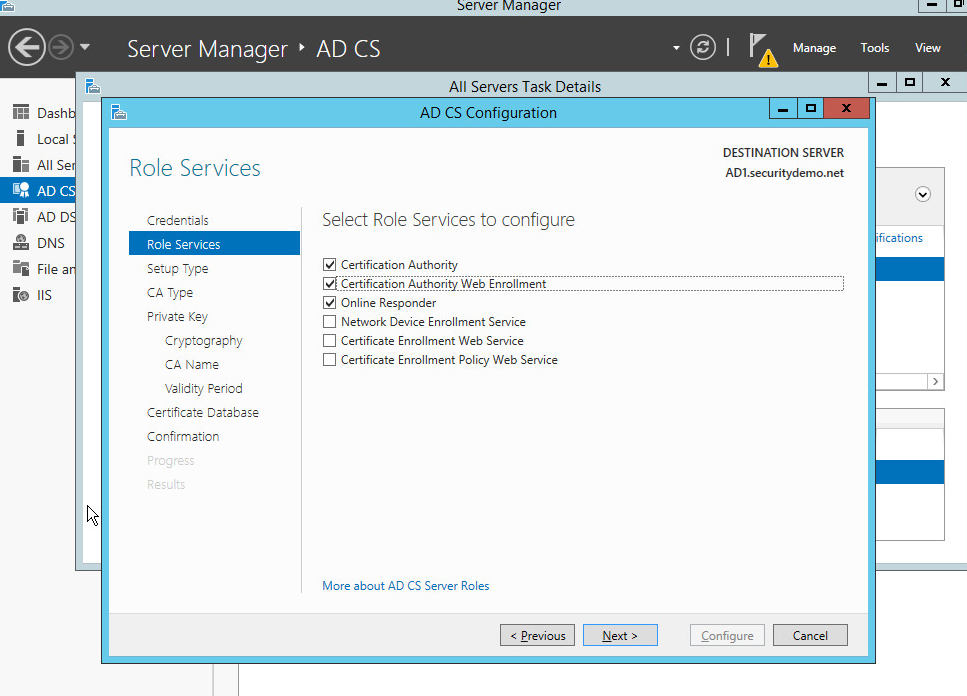Go to the Credentials wizard step

click(178, 220)
